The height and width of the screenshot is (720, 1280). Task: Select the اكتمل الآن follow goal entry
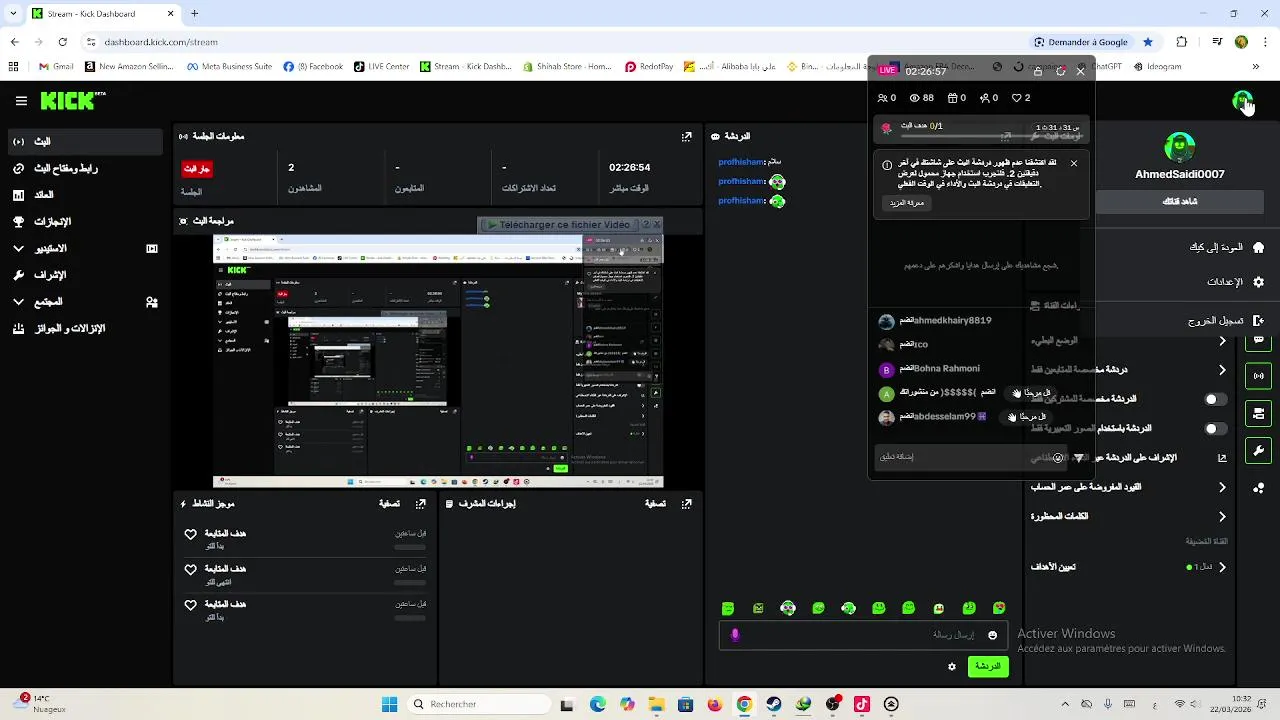pos(305,575)
